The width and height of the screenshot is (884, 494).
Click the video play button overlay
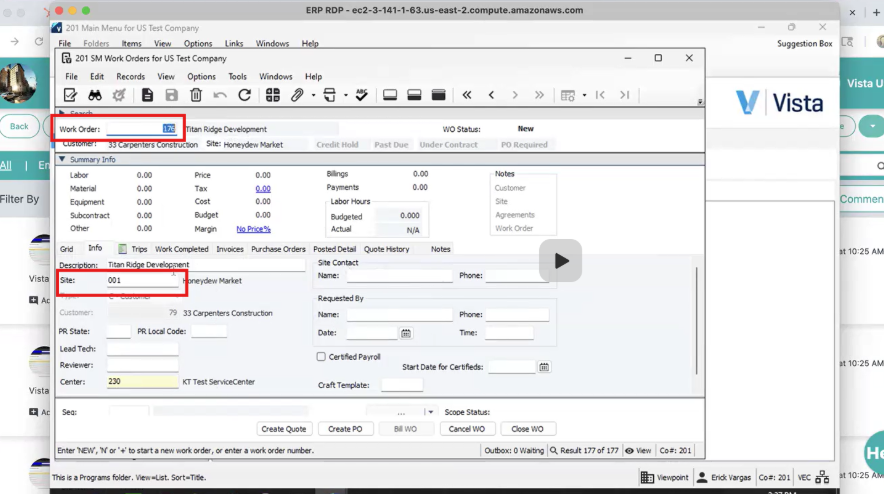tap(560, 261)
